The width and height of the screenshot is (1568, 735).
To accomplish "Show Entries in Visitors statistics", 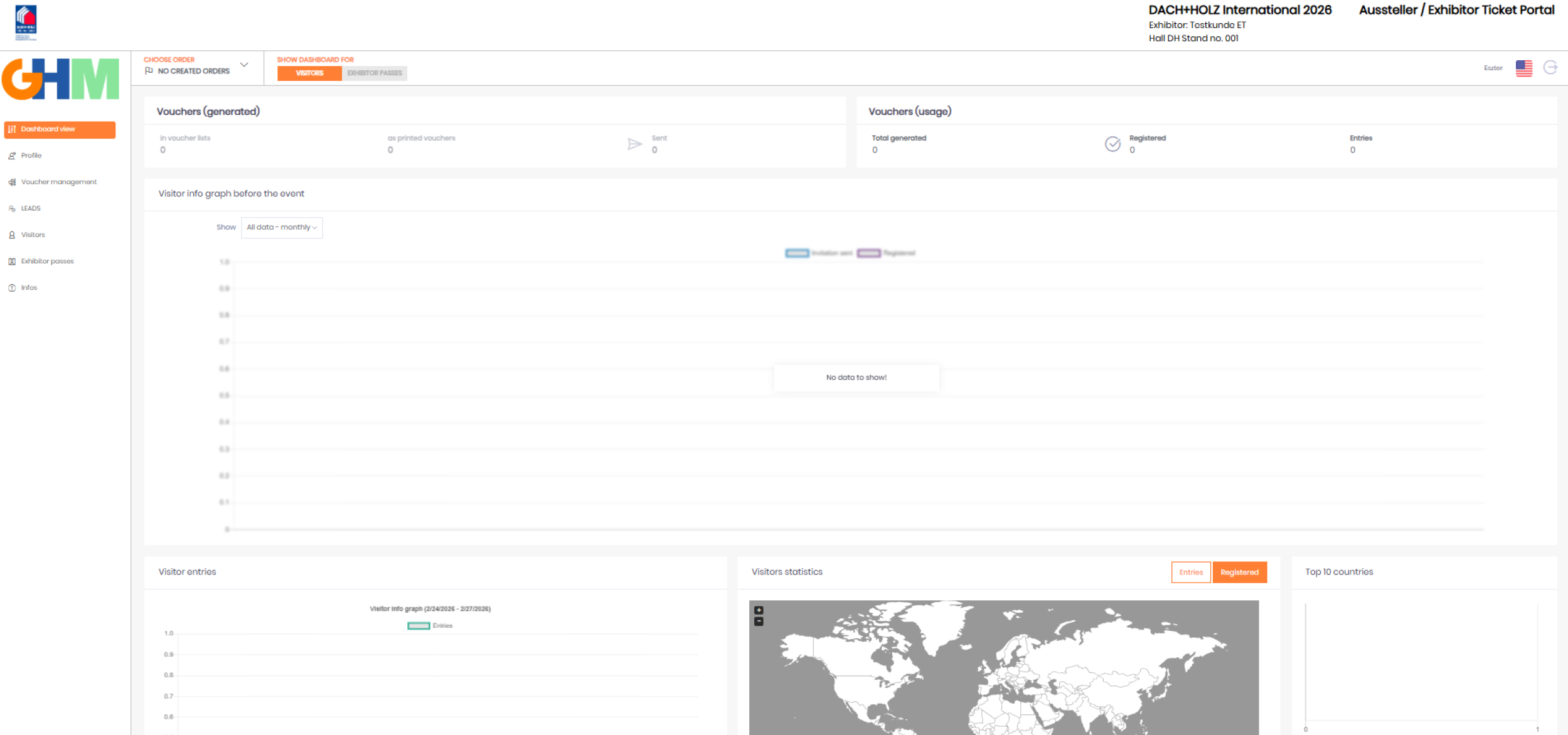I will click(1190, 572).
